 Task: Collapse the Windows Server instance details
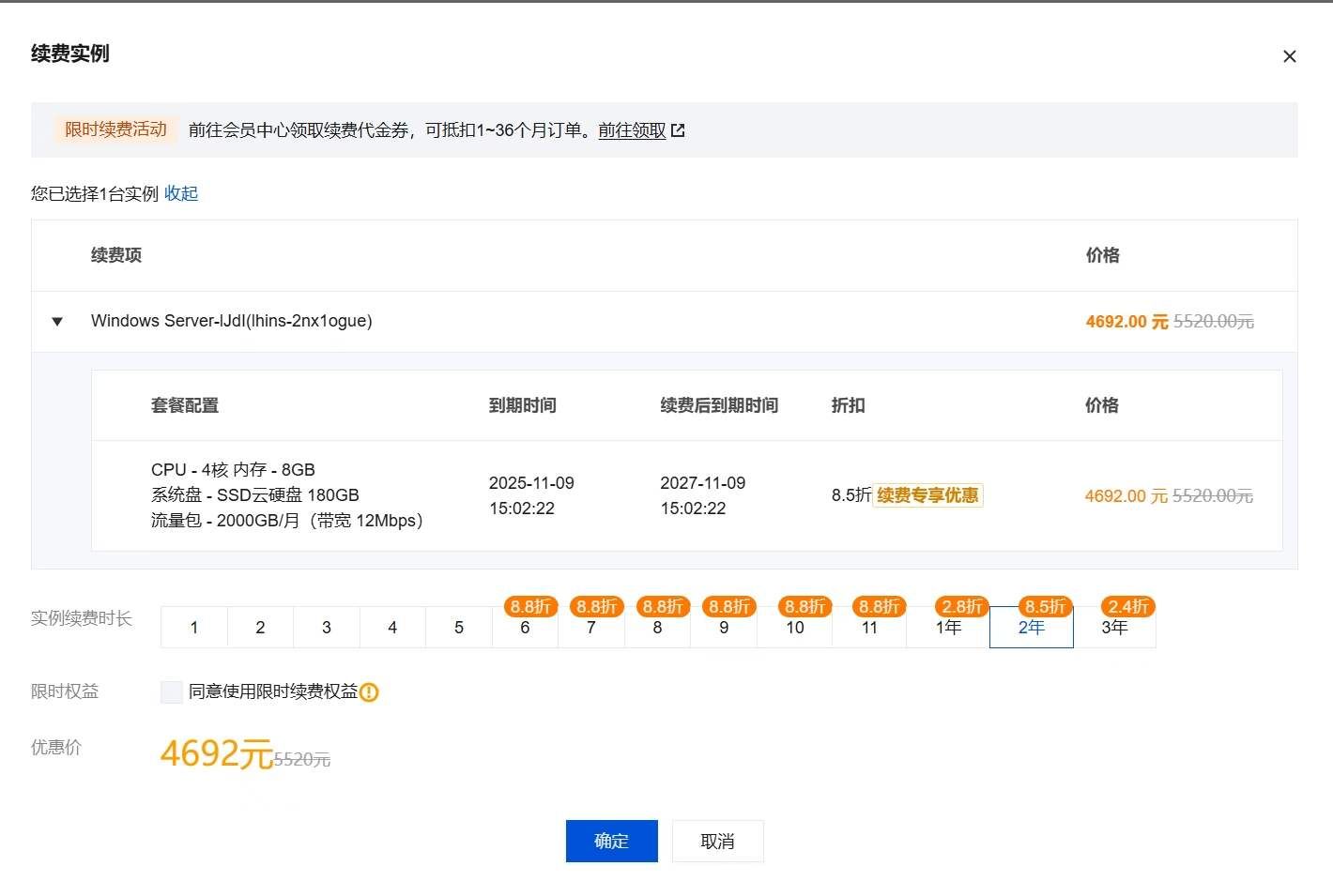(x=57, y=321)
